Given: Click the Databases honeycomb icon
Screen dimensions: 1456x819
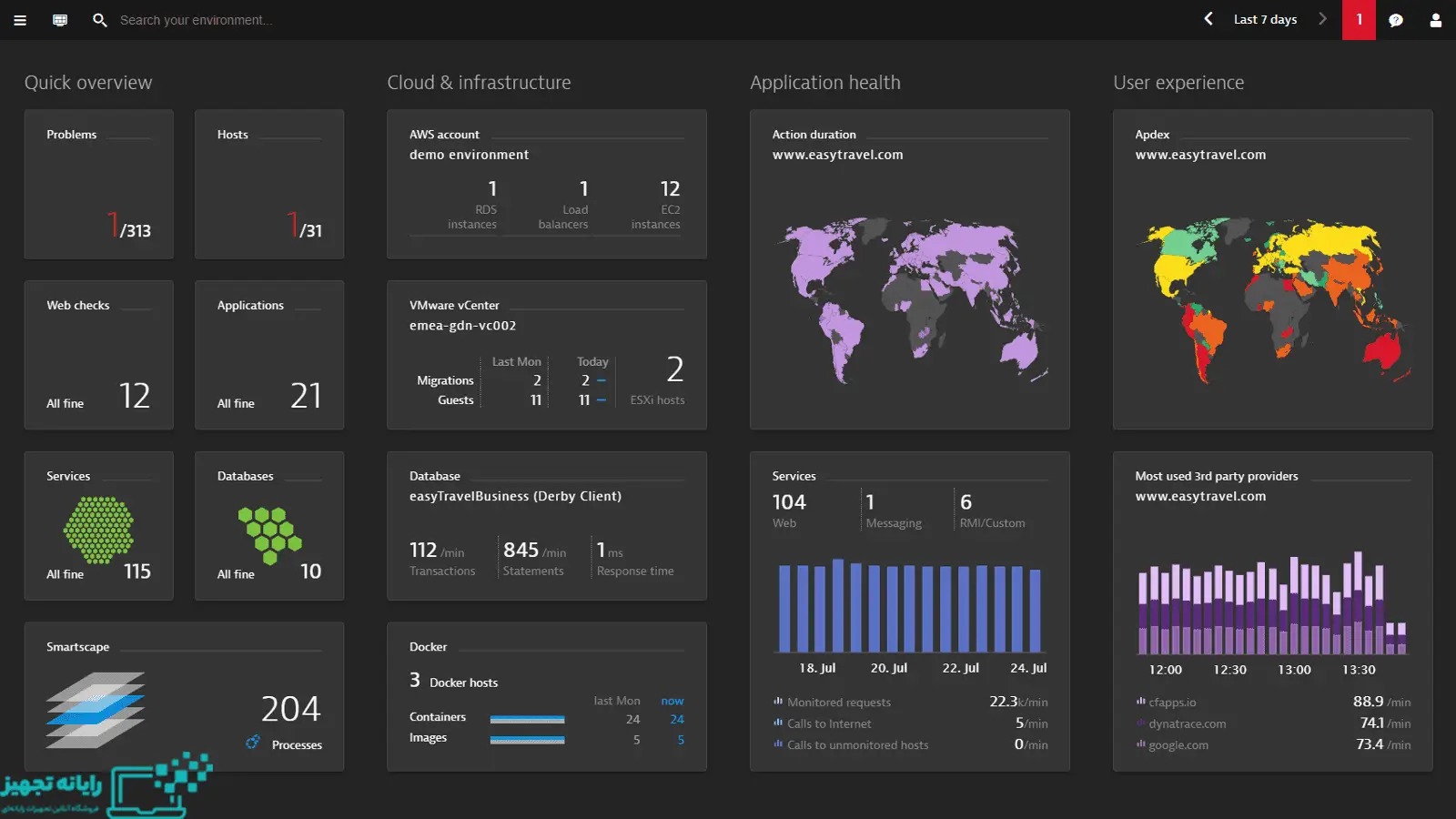Looking at the screenshot, I should [269, 535].
